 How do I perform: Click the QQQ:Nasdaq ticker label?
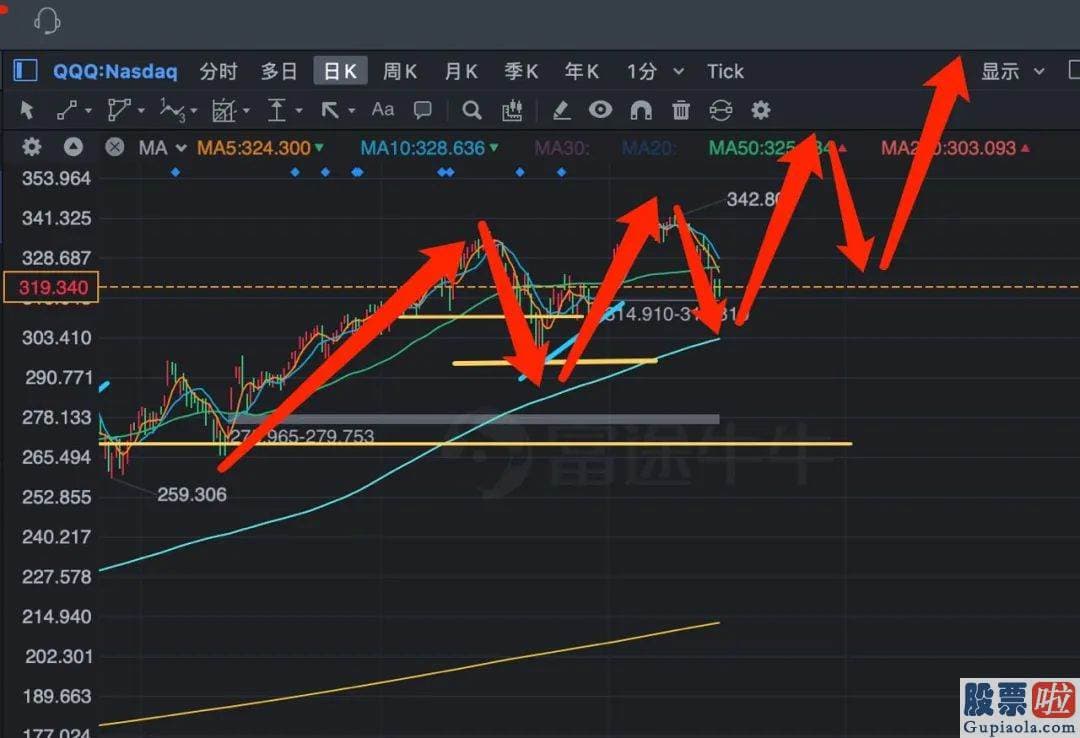pos(115,71)
